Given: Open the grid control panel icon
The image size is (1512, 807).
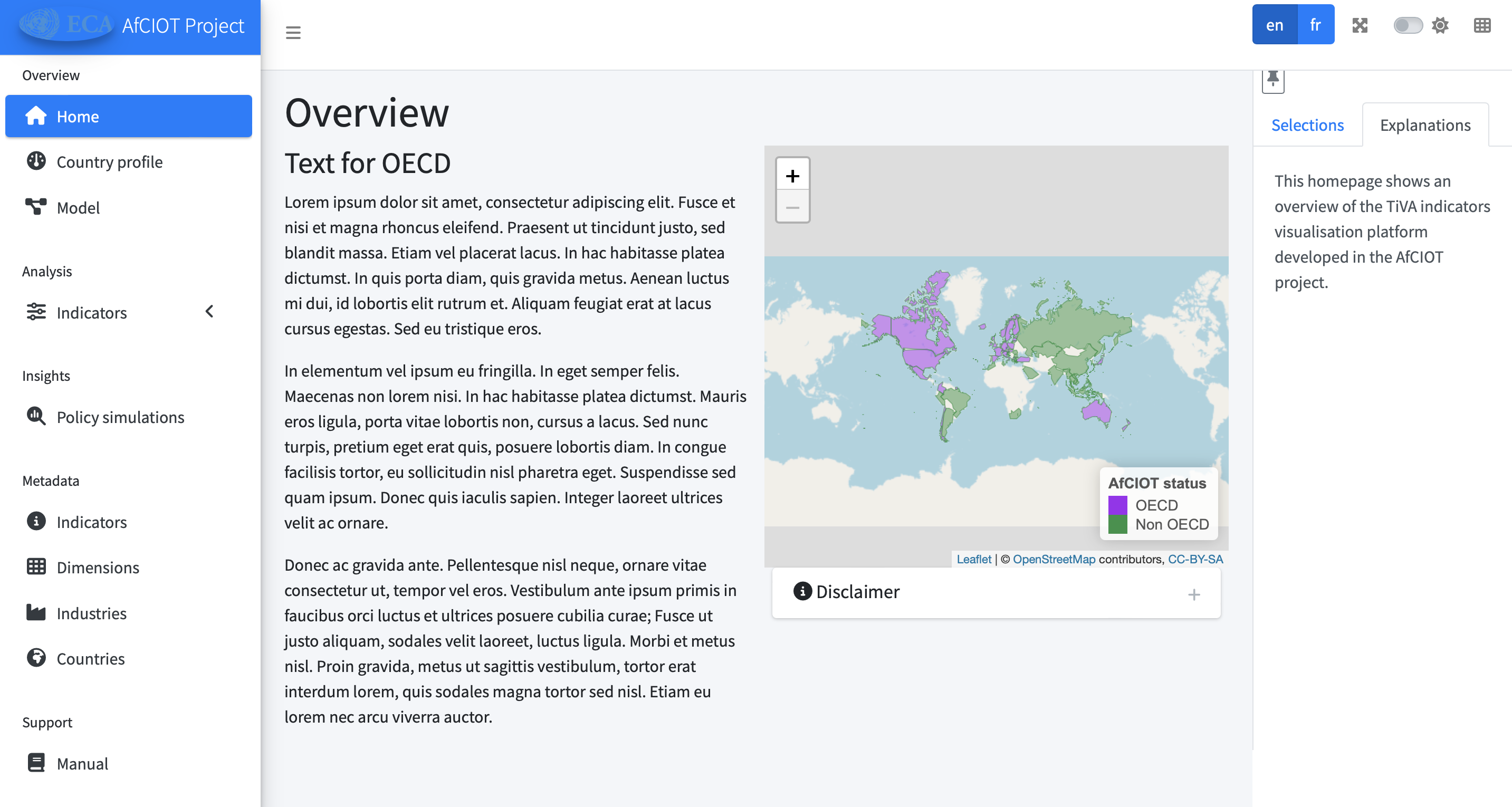Looking at the screenshot, I should coord(1481,25).
